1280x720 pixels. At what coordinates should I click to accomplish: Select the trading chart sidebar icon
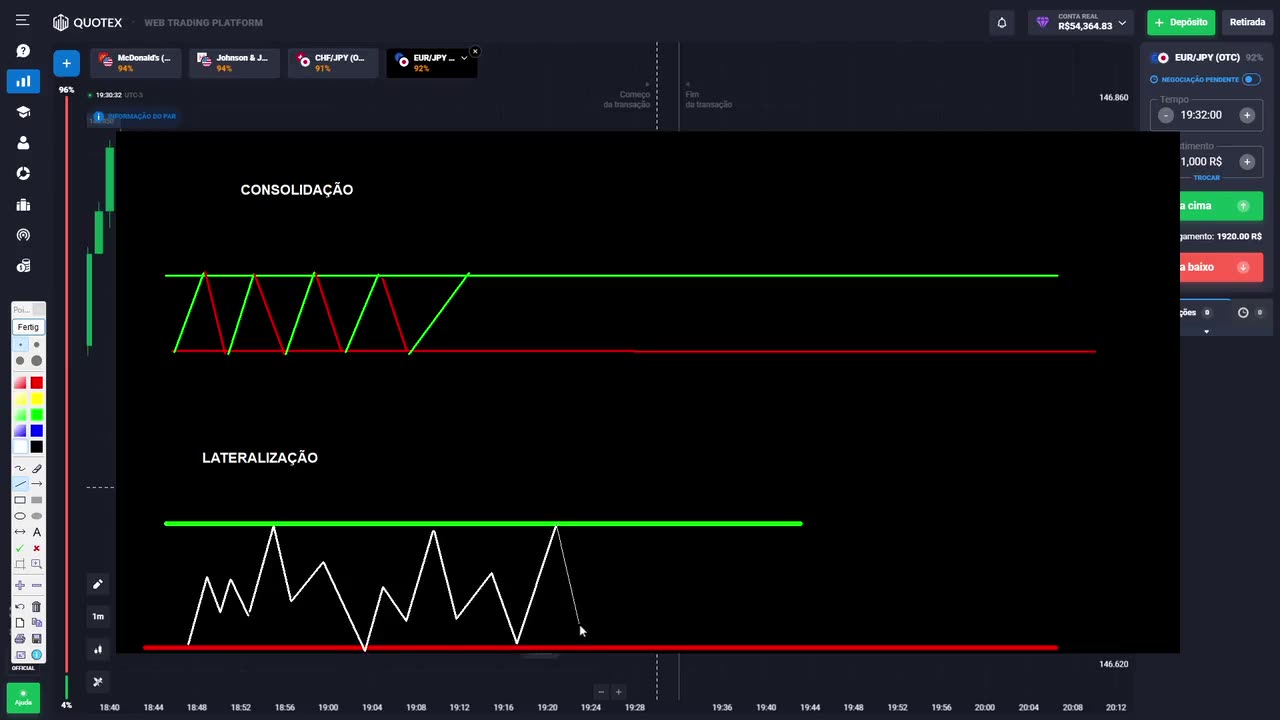[x=23, y=81]
